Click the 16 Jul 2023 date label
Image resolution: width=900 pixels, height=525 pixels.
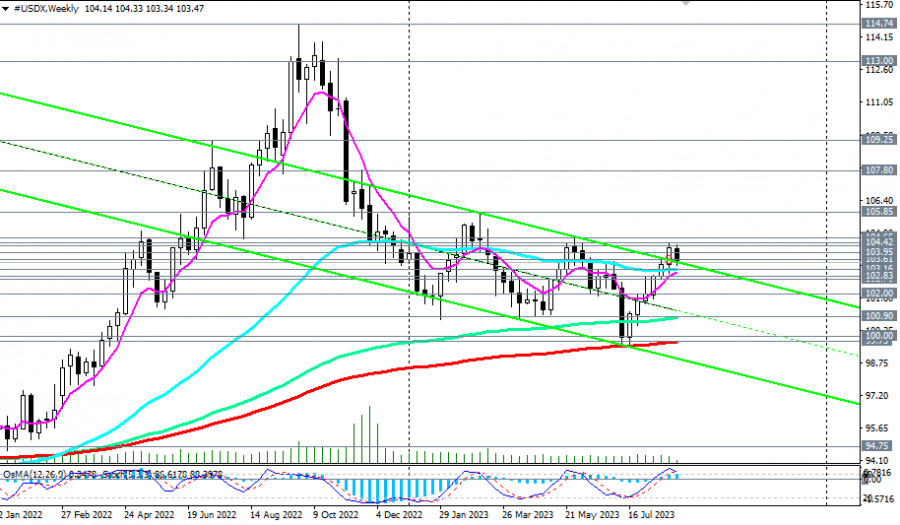click(651, 515)
